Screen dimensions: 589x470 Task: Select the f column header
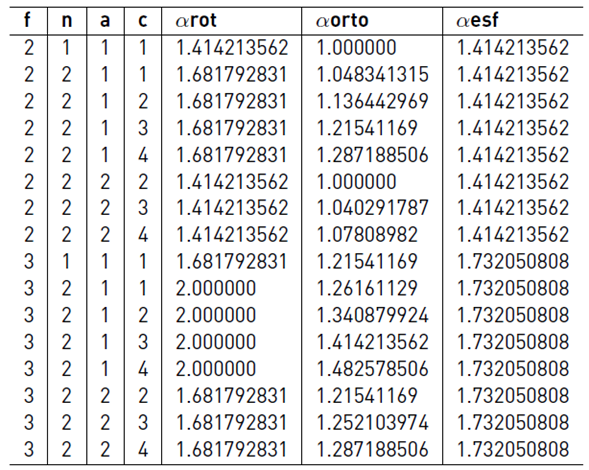[x=27, y=20]
